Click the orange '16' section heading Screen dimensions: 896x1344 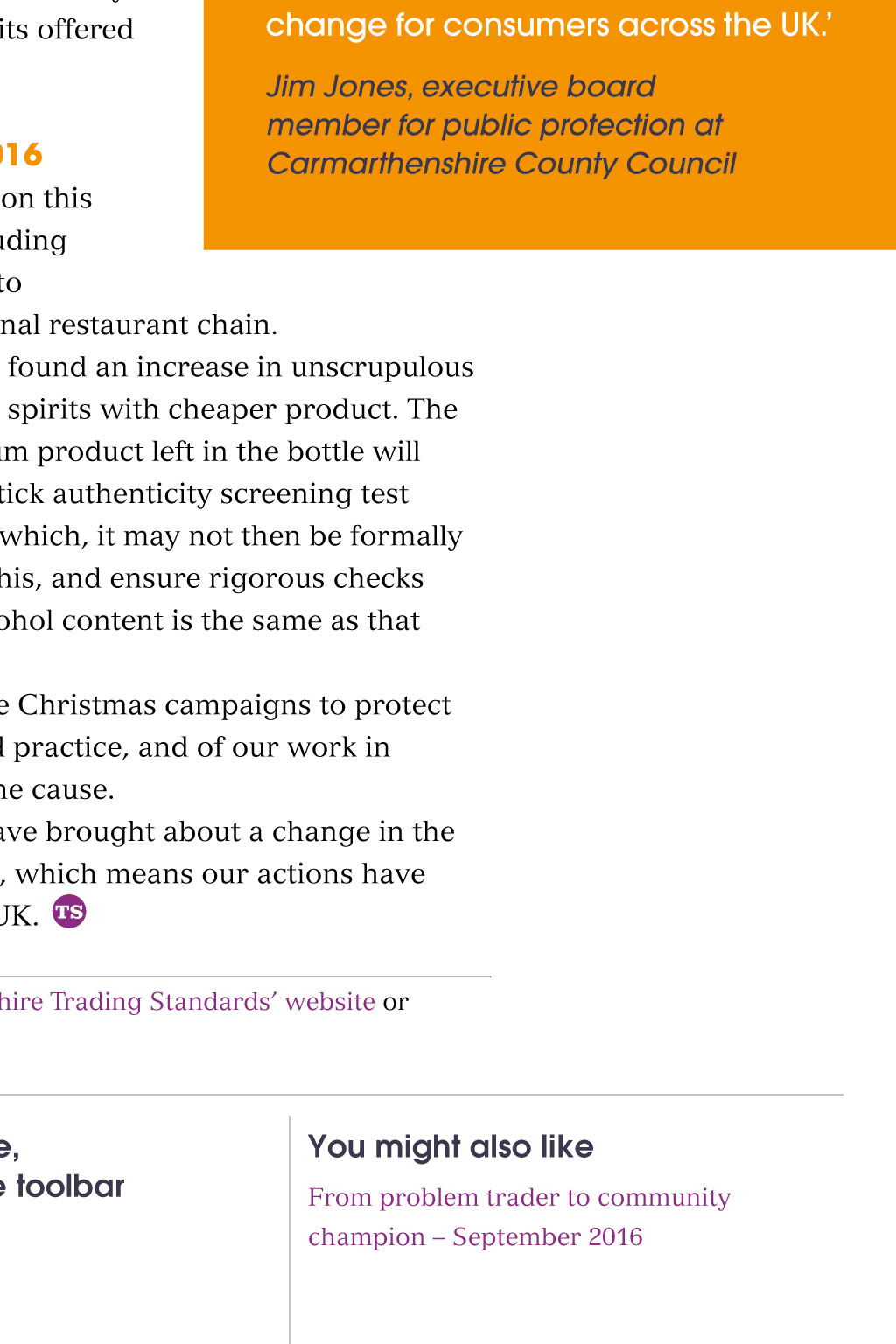pos(21,155)
